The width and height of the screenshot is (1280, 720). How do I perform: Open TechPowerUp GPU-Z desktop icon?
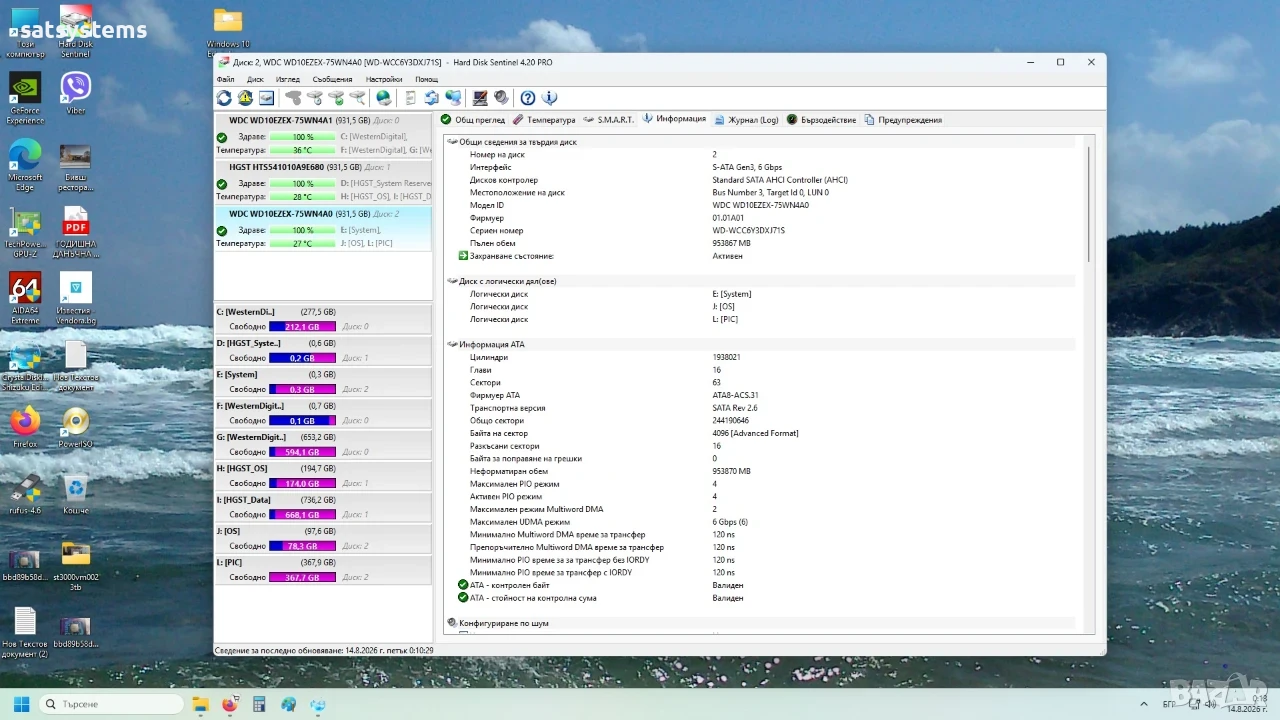tap(25, 233)
